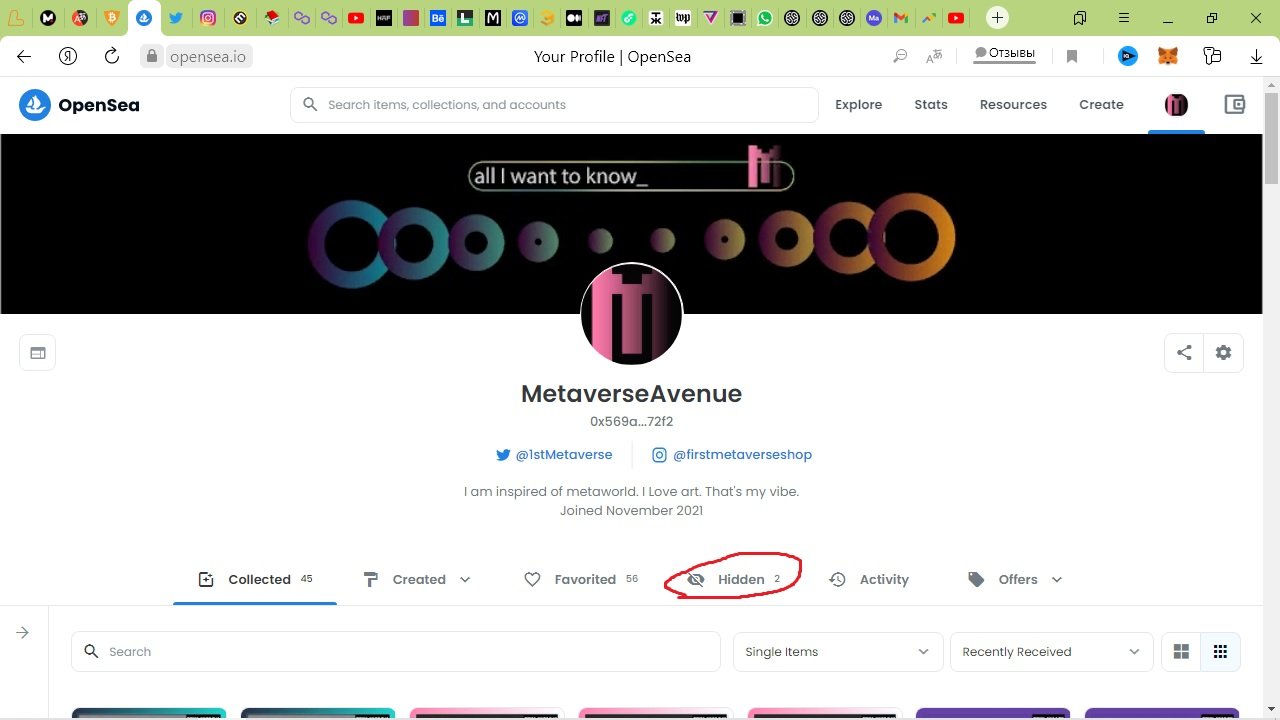Click the new tab plus button
The width and height of the screenshot is (1280, 720).
[997, 18]
